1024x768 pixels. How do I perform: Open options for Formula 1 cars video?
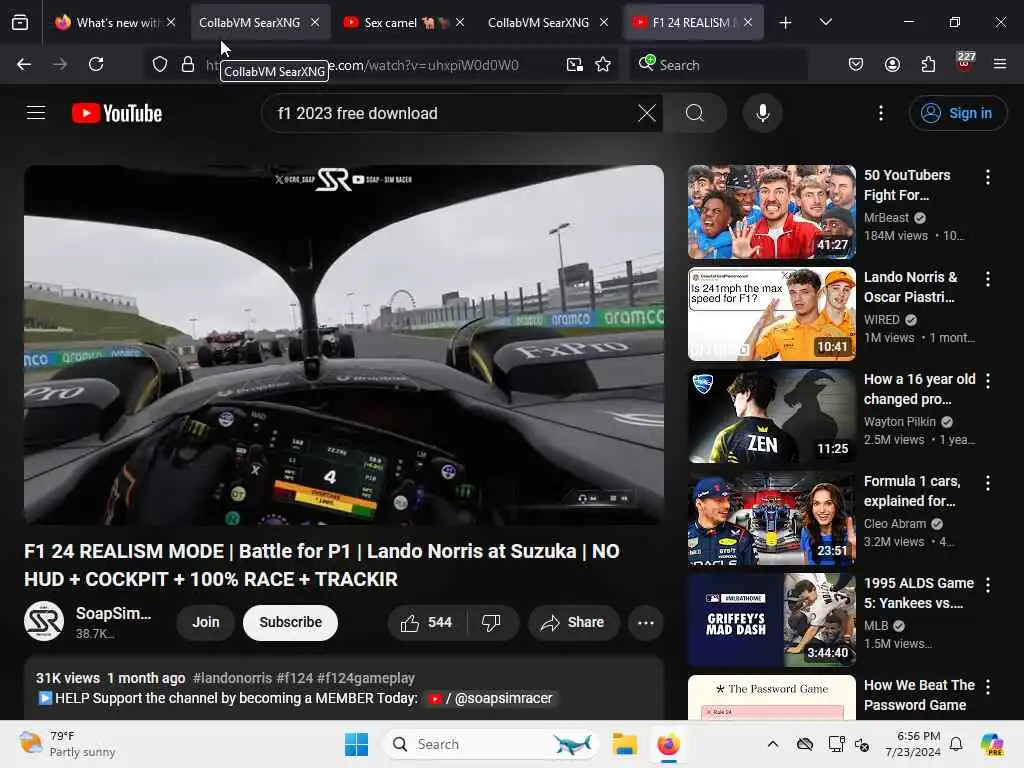pos(988,483)
